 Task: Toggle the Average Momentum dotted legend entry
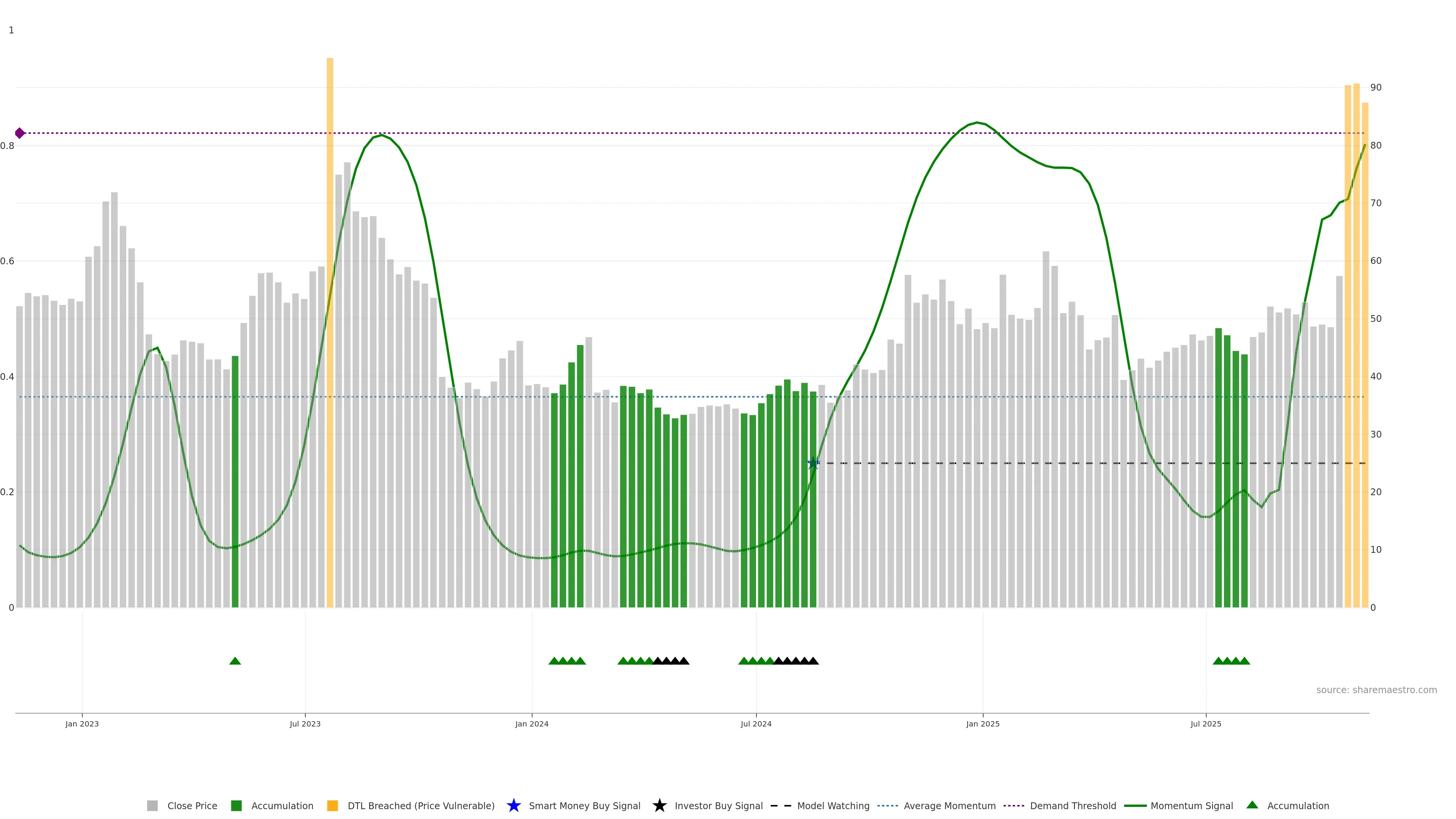click(887, 805)
